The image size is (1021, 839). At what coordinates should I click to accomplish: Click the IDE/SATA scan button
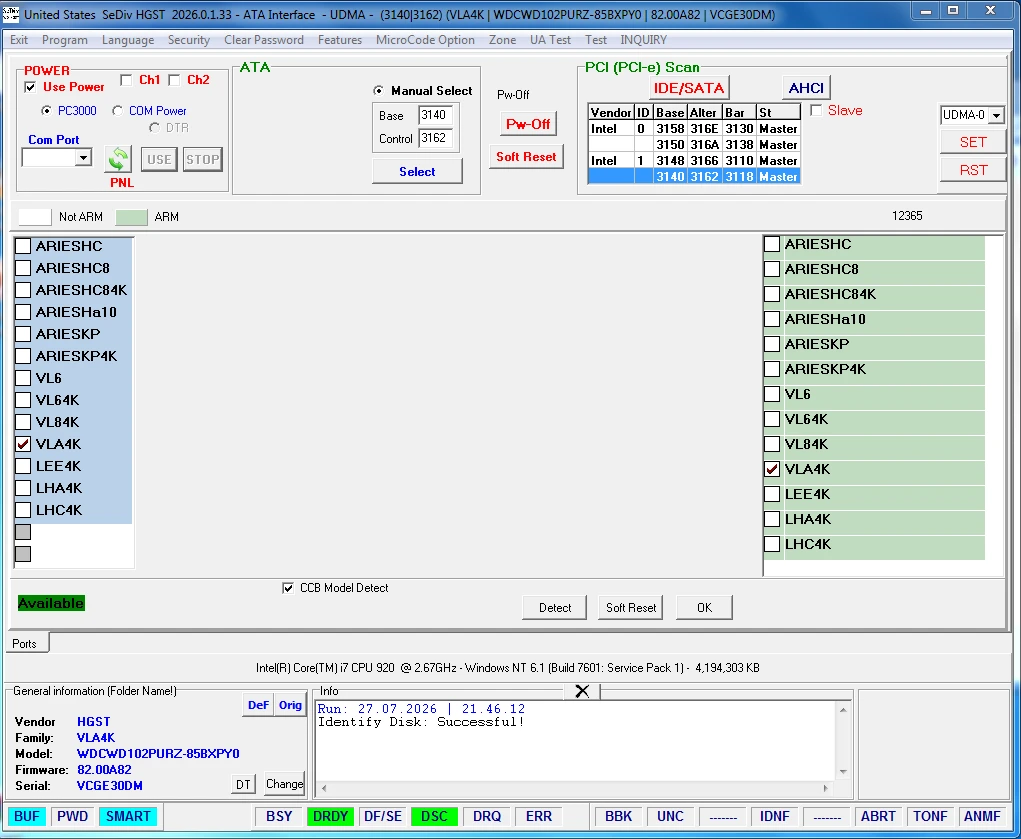tap(689, 88)
